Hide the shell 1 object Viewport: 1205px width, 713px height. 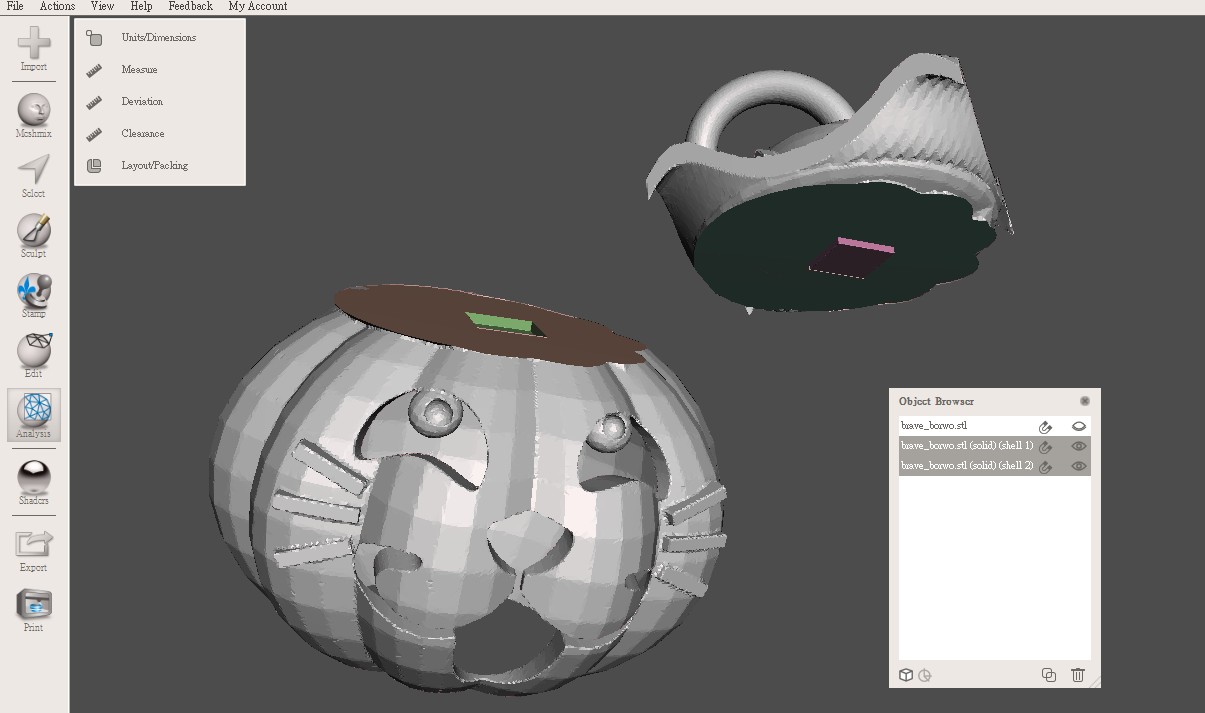point(1079,446)
